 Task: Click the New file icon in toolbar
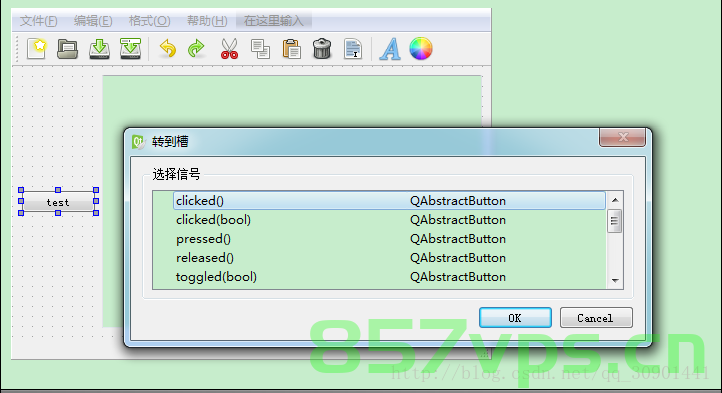(37, 49)
